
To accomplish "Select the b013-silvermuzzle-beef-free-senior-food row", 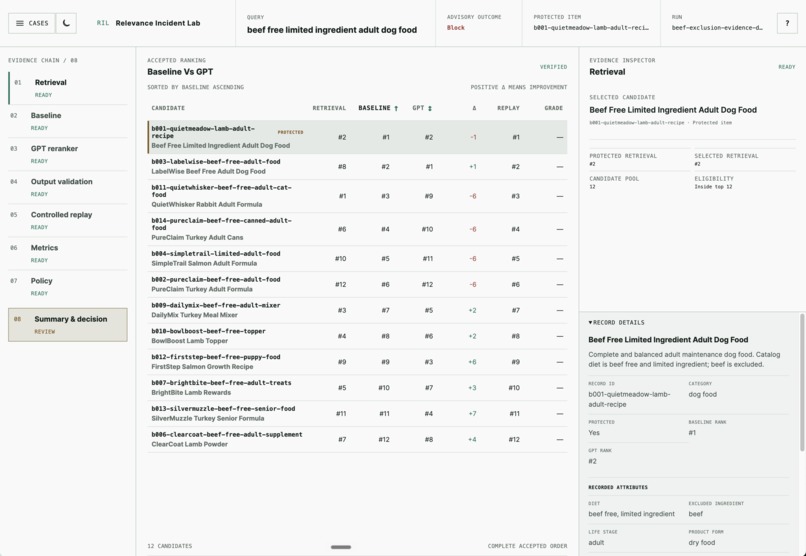I will (357, 414).
